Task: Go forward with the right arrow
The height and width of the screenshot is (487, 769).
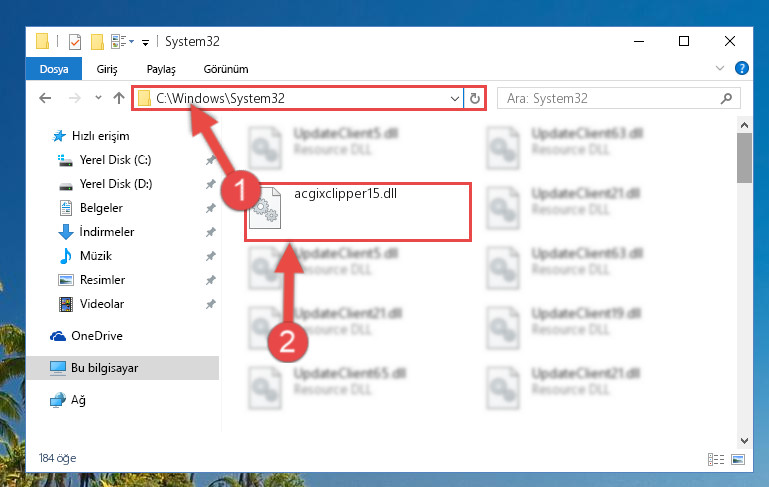Action: [75, 98]
